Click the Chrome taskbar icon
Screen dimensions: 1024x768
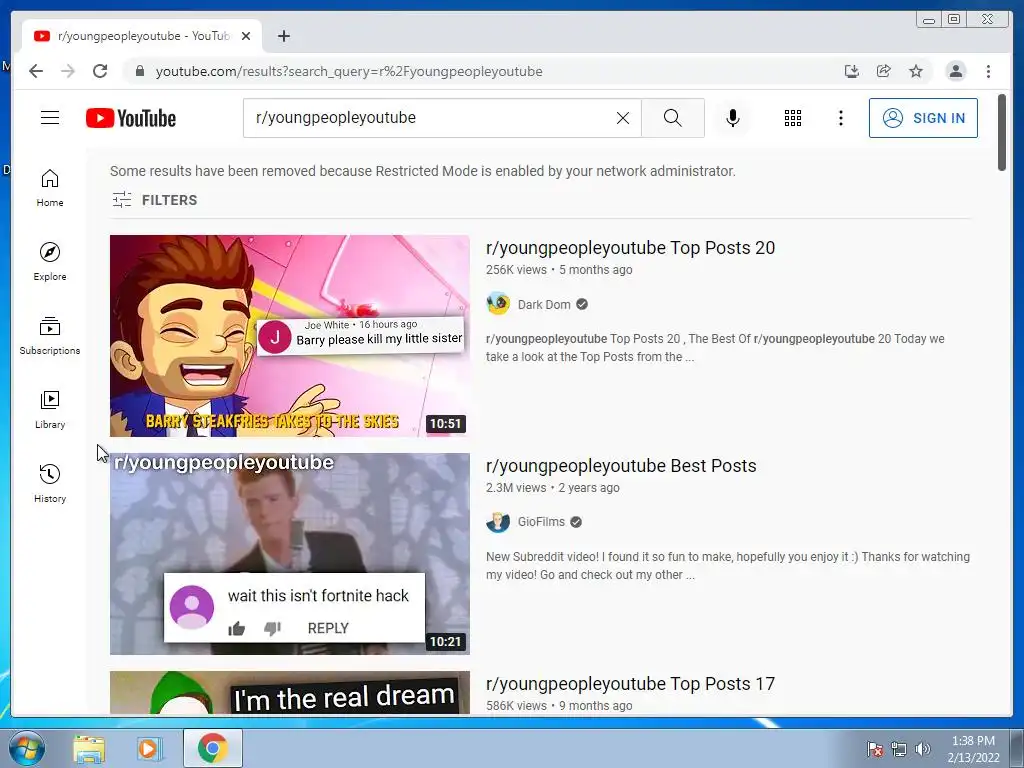[x=212, y=748]
